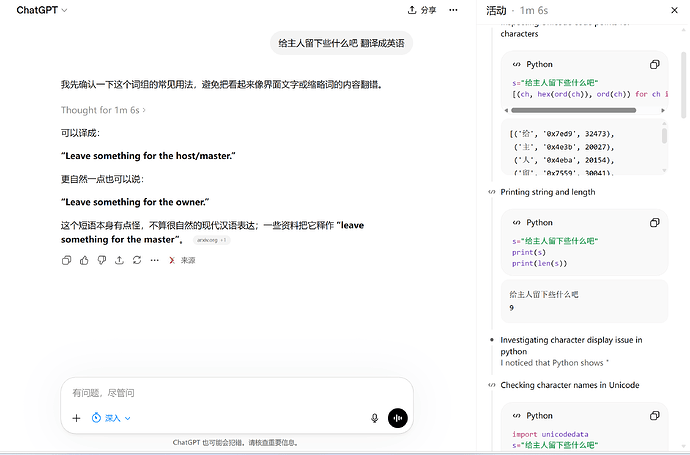
Task: Click the output line ('给', '0x7ed9', 32473)
Action: (x=562, y=134)
